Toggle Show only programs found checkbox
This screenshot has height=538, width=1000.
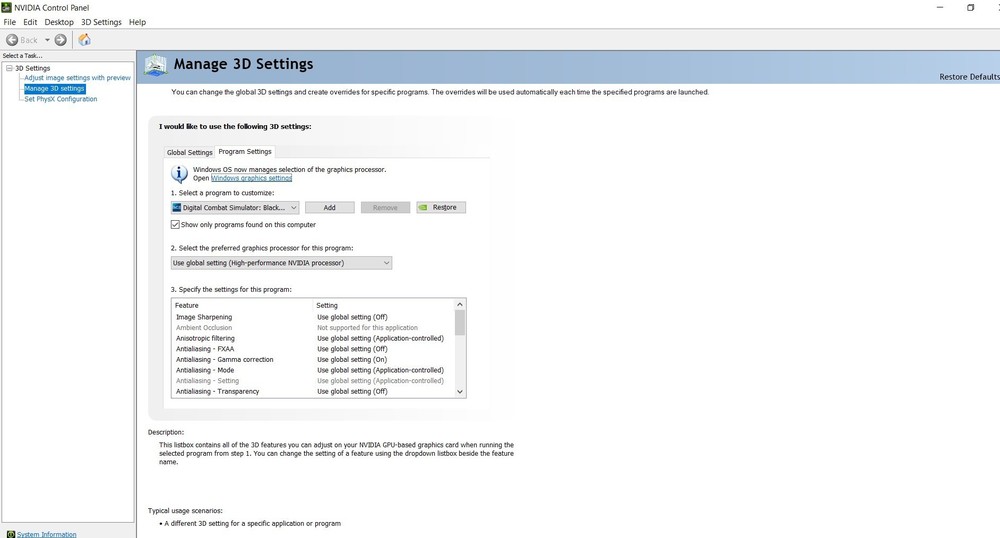click(x=175, y=224)
